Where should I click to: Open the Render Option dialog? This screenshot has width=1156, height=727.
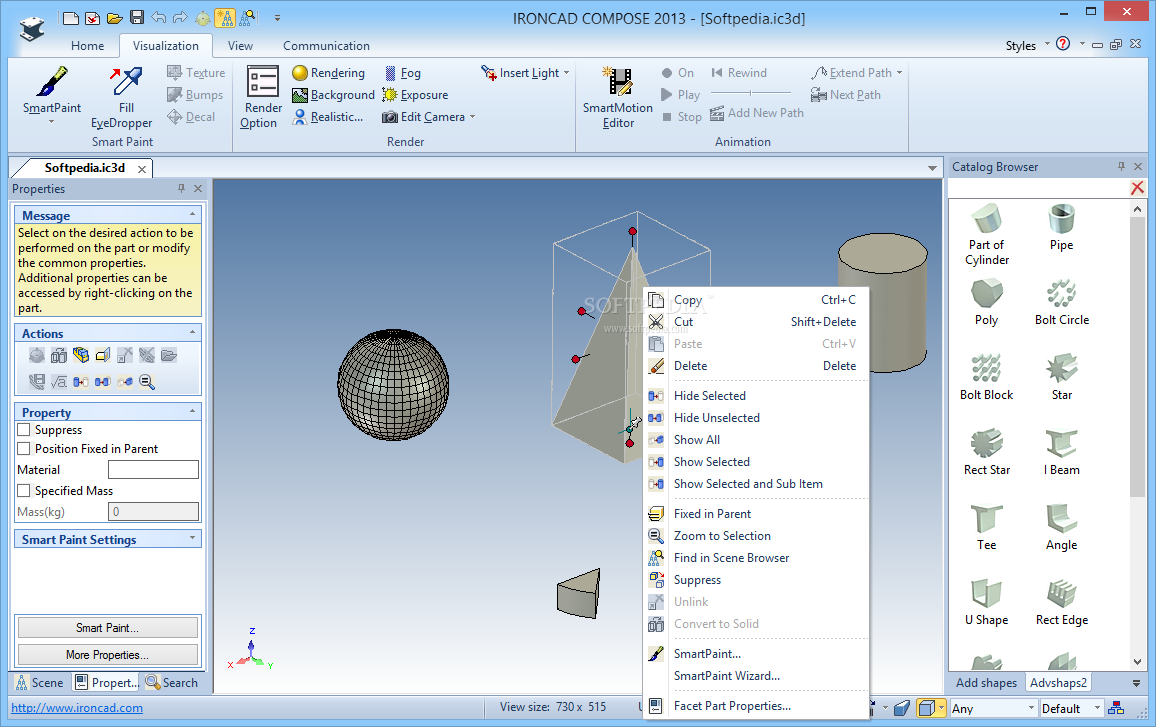(x=263, y=97)
